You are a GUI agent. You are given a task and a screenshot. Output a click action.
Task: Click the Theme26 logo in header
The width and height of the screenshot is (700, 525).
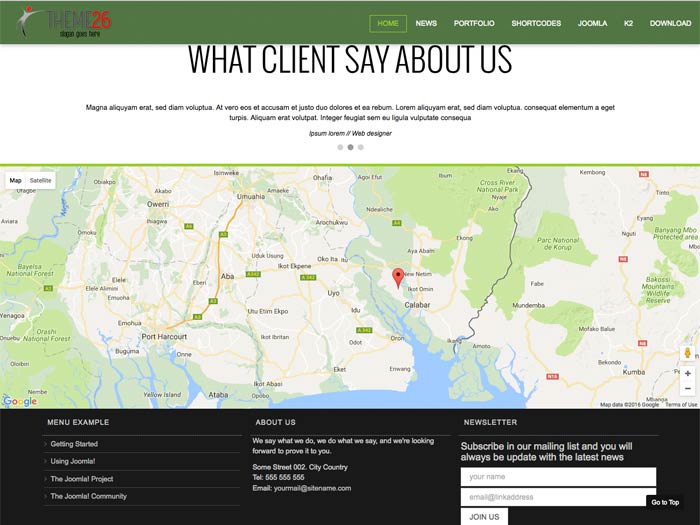72,22
